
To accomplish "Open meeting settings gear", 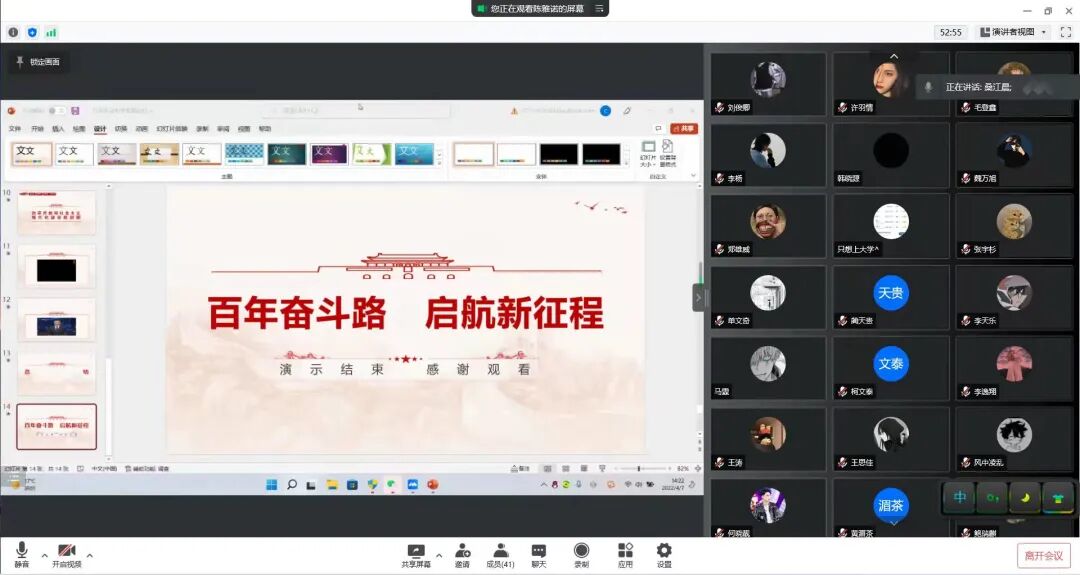I will [664, 555].
